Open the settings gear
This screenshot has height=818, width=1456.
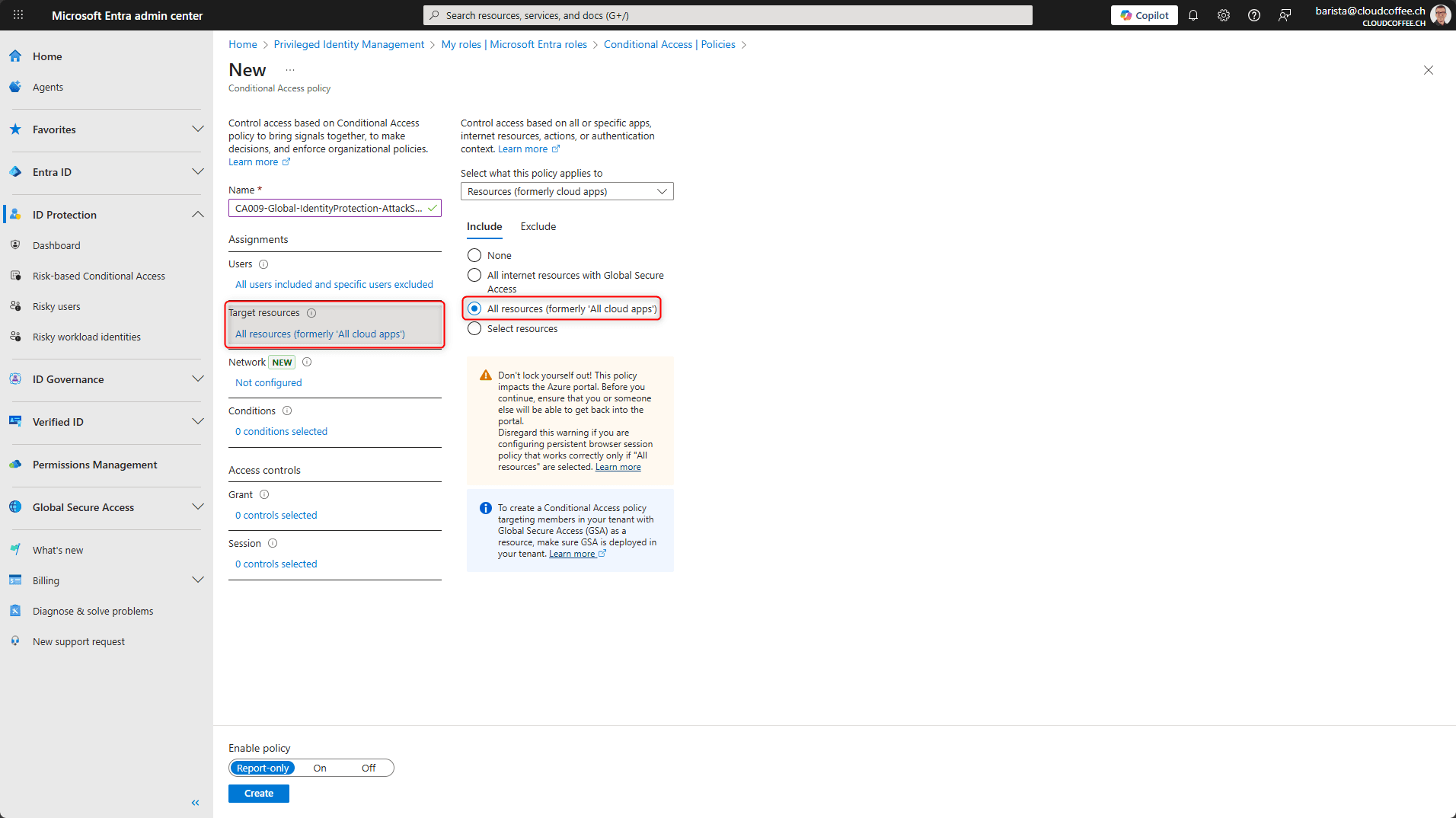[x=1223, y=14]
